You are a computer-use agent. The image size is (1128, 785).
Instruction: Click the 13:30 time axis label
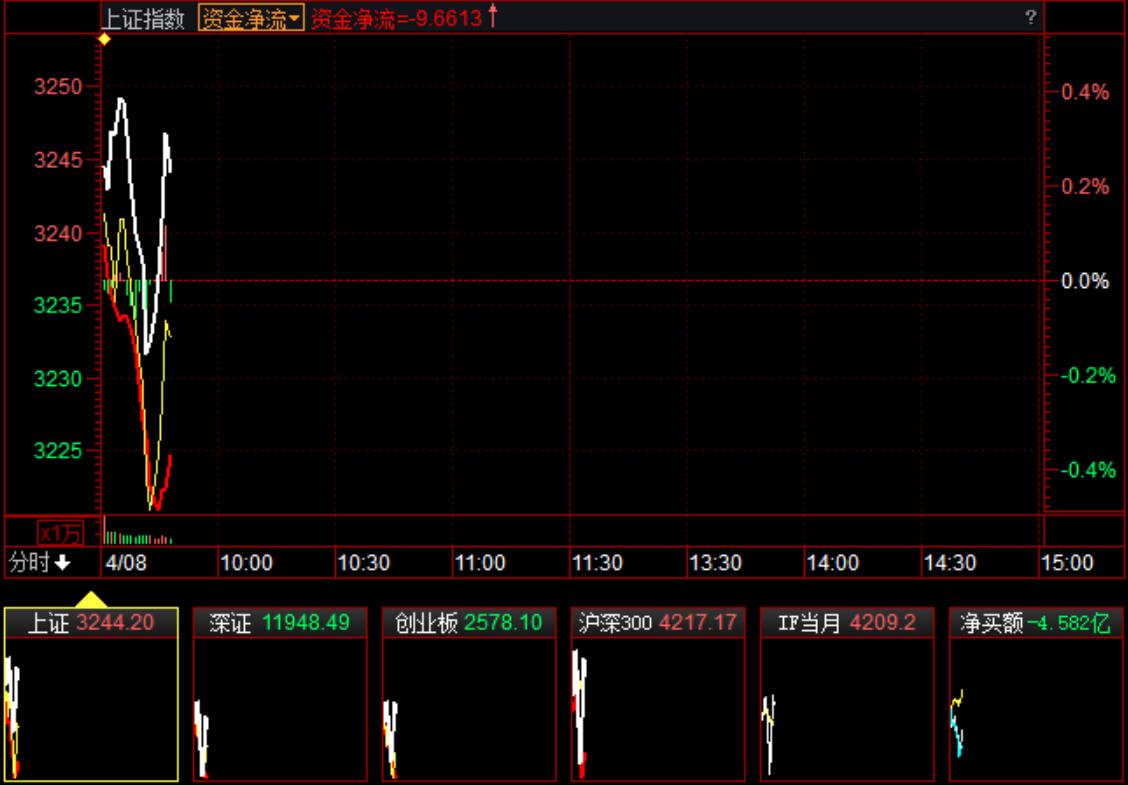click(x=715, y=563)
